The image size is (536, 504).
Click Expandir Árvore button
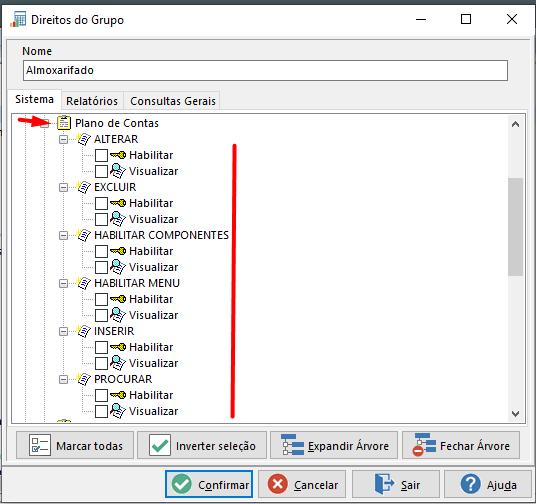pos(334,445)
